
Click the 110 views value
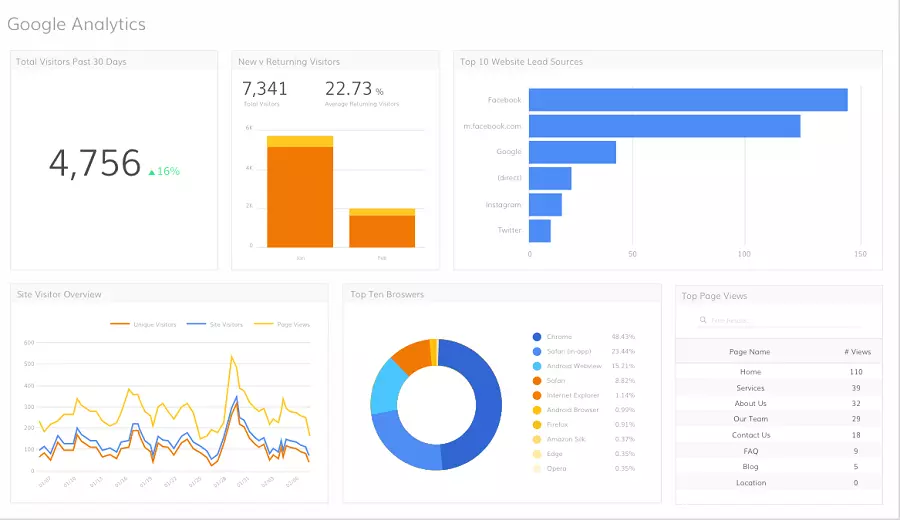click(x=856, y=372)
